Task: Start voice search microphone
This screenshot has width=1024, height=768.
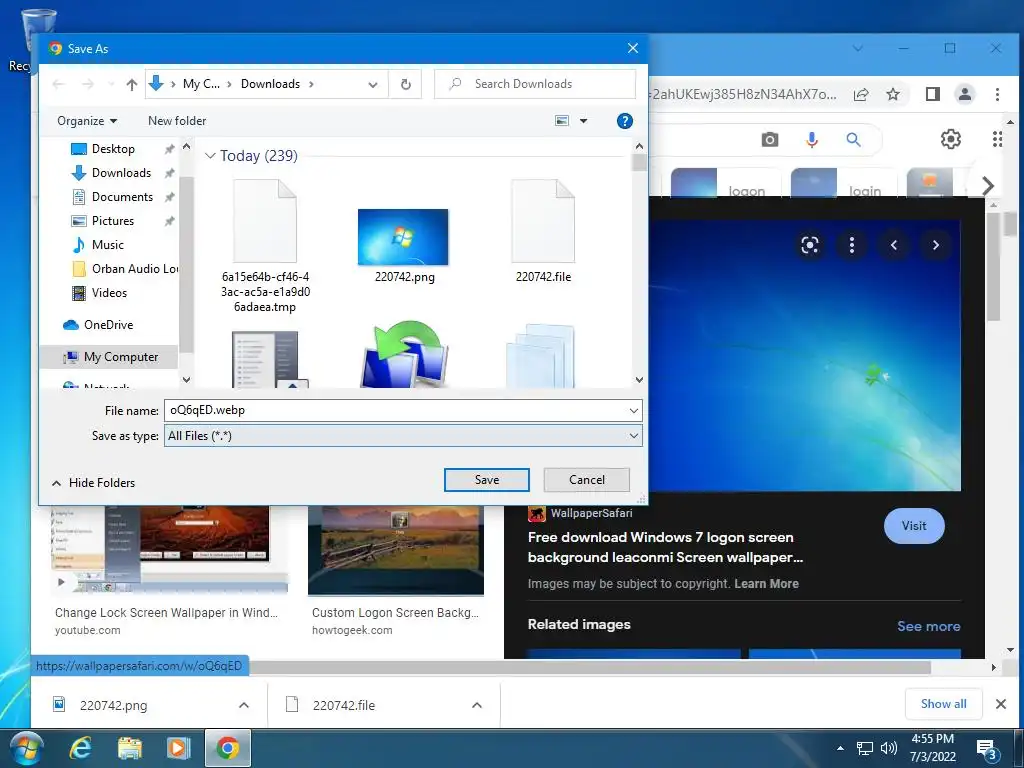Action: (x=812, y=140)
